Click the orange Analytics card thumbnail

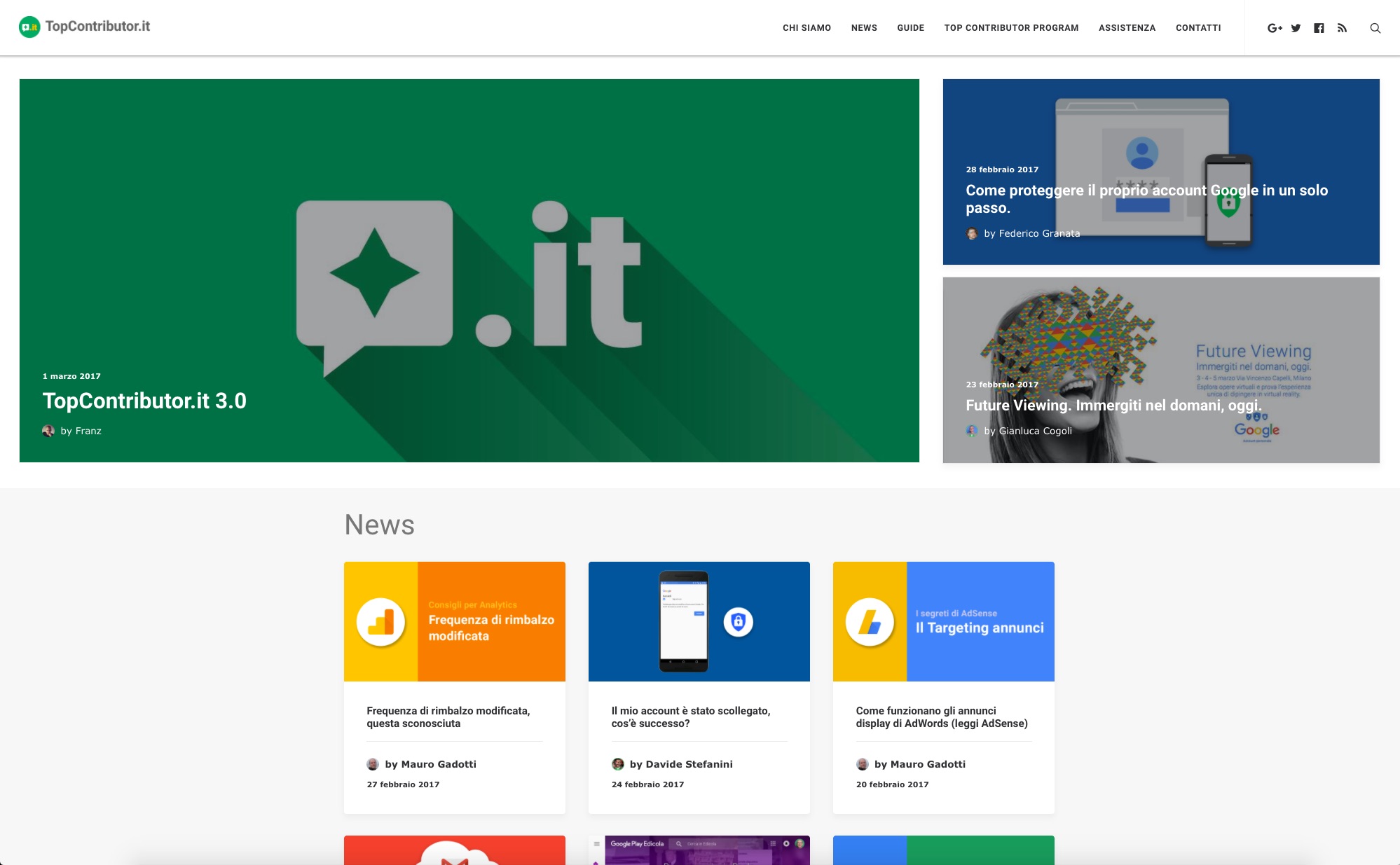click(x=455, y=621)
